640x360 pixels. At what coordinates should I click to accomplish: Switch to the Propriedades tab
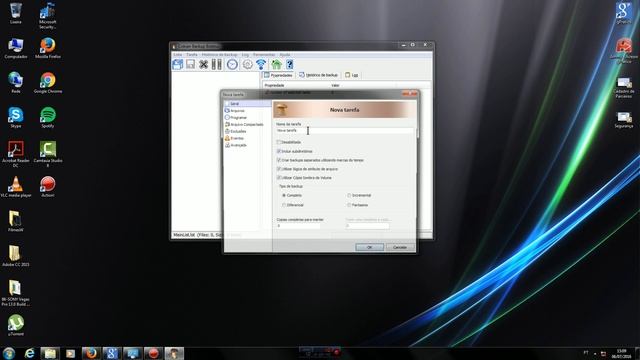pos(278,75)
